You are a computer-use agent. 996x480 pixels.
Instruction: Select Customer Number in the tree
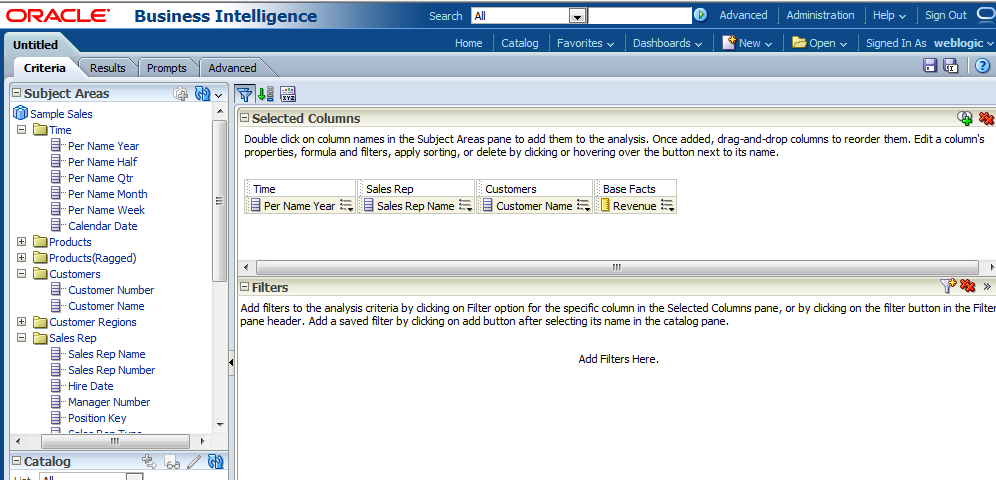tap(111, 290)
